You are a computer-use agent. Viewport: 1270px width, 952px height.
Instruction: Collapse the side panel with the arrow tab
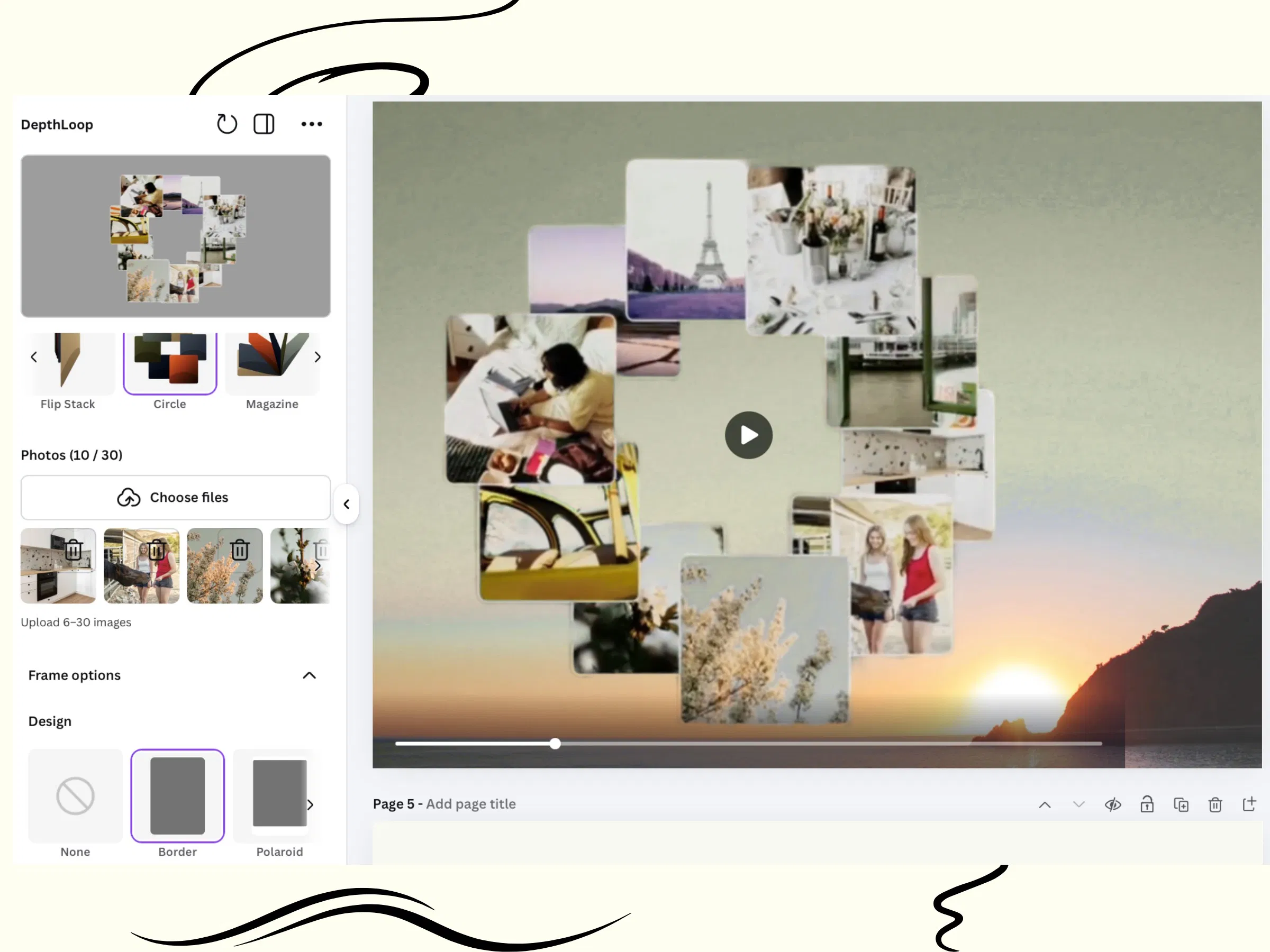[x=346, y=504]
